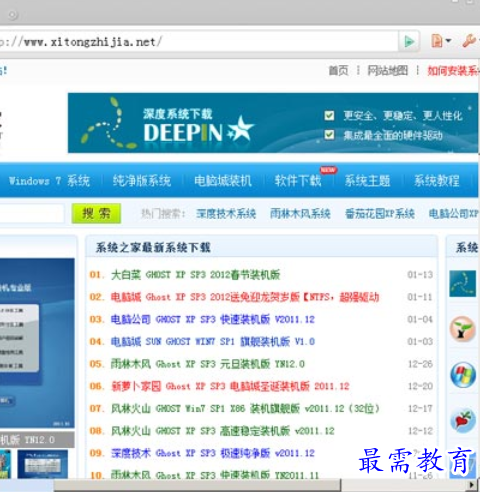Viewport: 480px width, 492px height.
Task: Click the Windows logo icon in right sidebar
Action: [x=463, y=375]
